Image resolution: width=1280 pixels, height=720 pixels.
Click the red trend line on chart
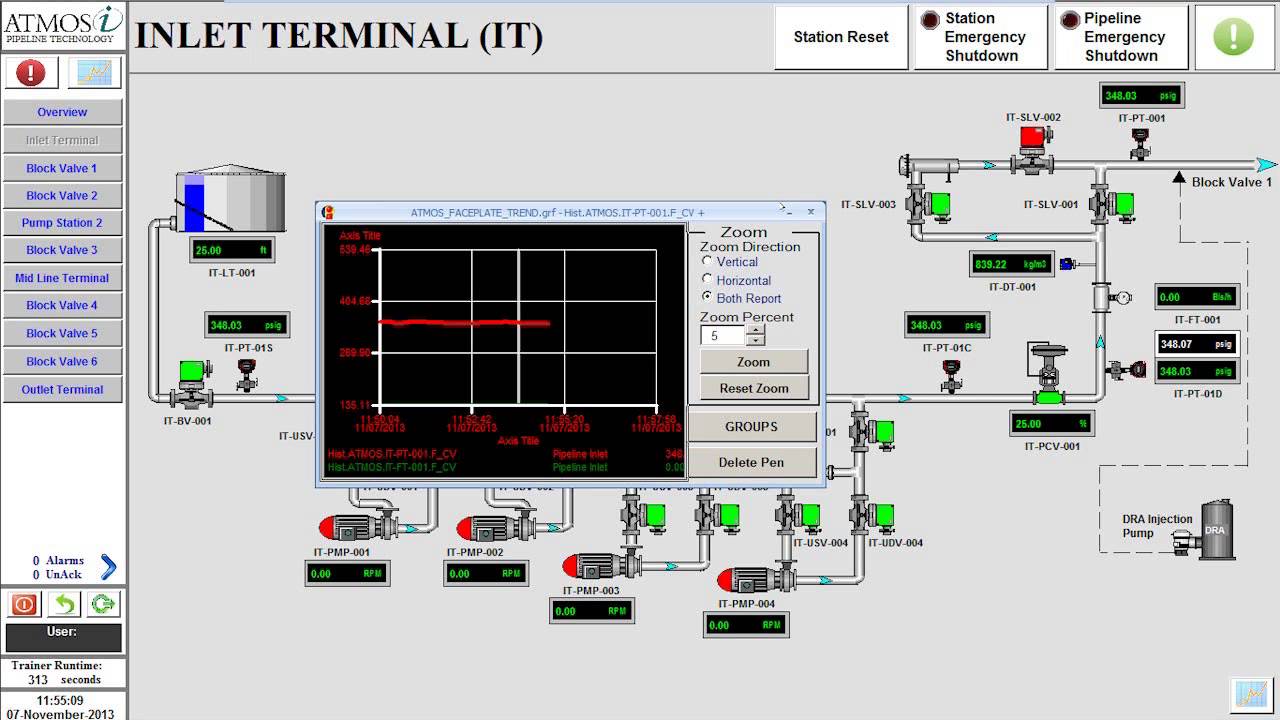(x=464, y=322)
